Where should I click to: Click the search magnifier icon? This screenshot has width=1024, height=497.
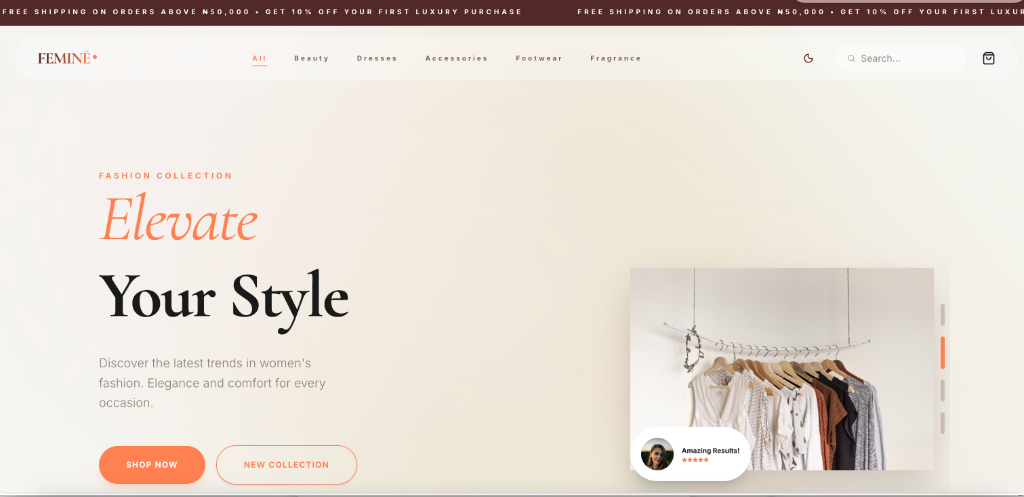(851, 58)
